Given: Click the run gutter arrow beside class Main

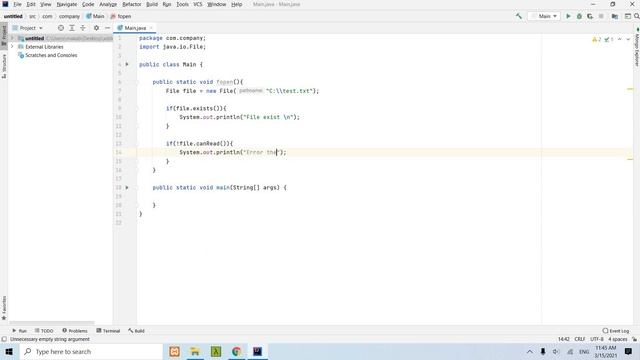Looking at the screenshot, I should click(x=127, y=64).
